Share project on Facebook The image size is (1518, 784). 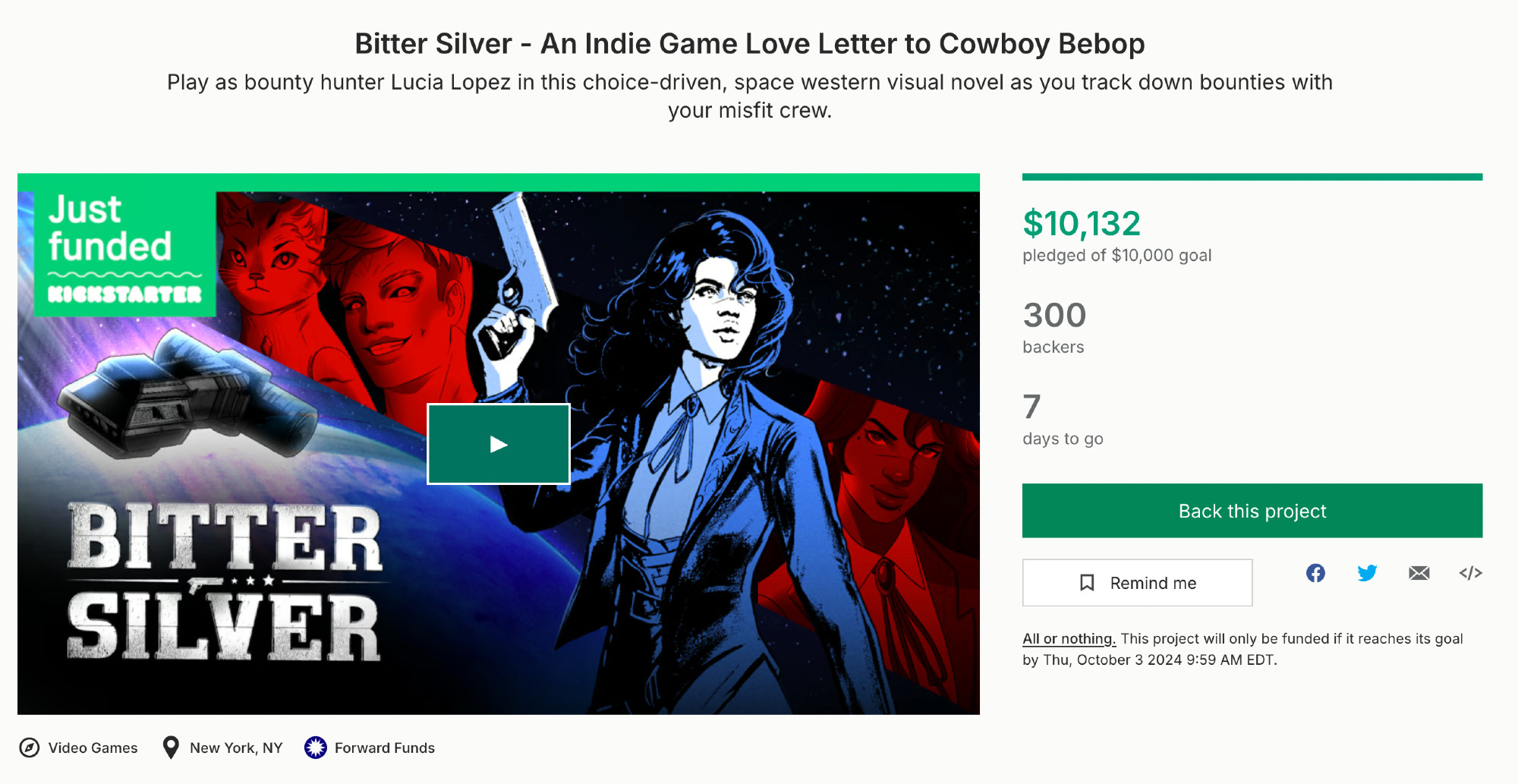pyautogui.click(x=1315, y=573)
